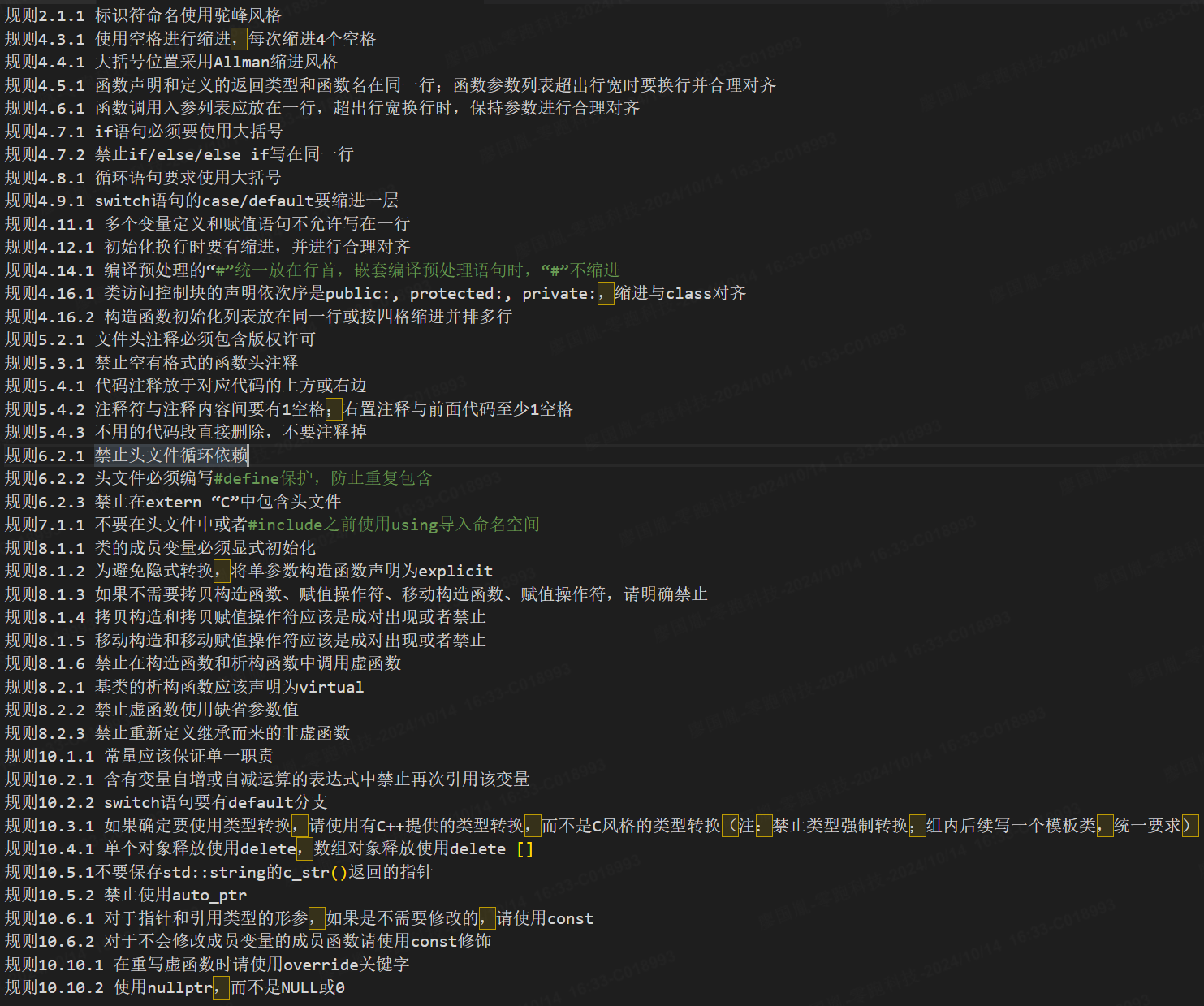Screen dimensions: 1204x1006
Task: Click line 规则4.5.1 函数声明和定义的返回类型
Action: click(x=391, y=85)
